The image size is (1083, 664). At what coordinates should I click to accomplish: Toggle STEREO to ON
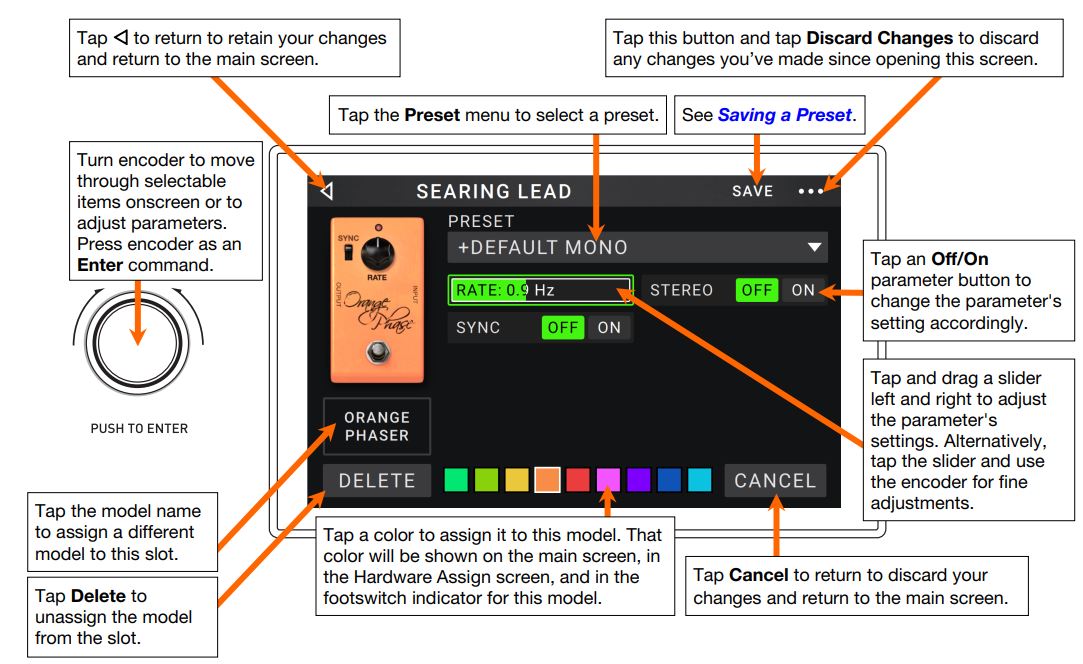pyautogui.click(x=803, y=290)
